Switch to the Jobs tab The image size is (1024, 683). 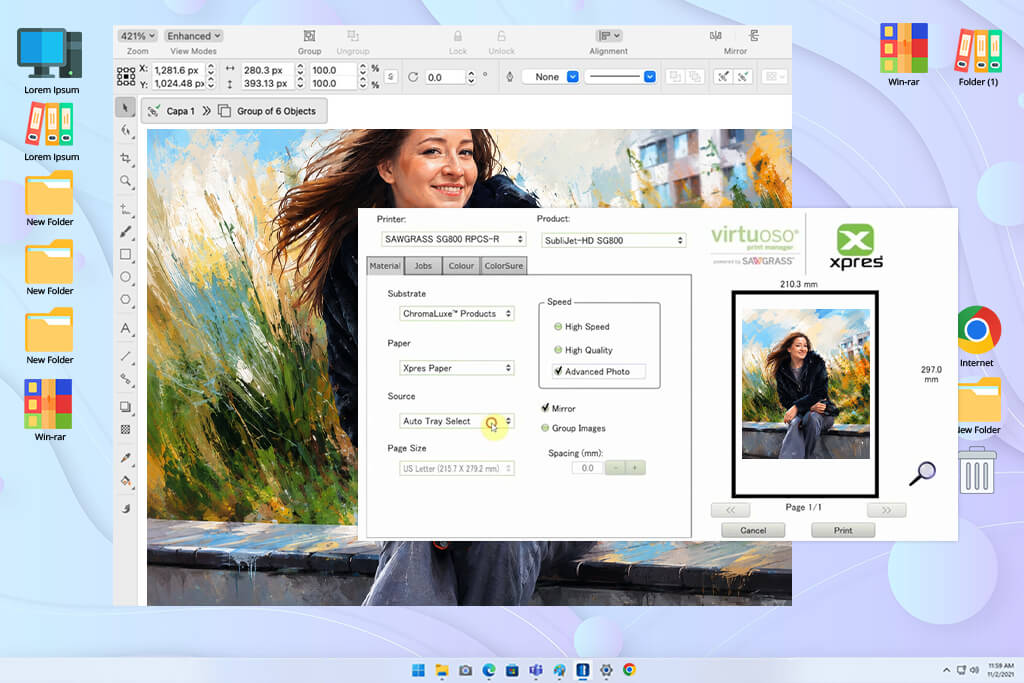pos(423,266)
